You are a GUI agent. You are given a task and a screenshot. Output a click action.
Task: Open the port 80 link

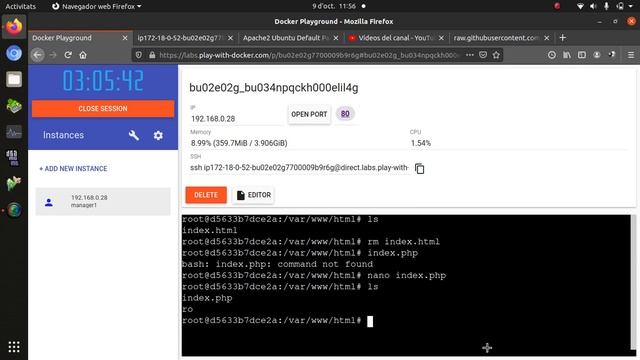(345, 114)
